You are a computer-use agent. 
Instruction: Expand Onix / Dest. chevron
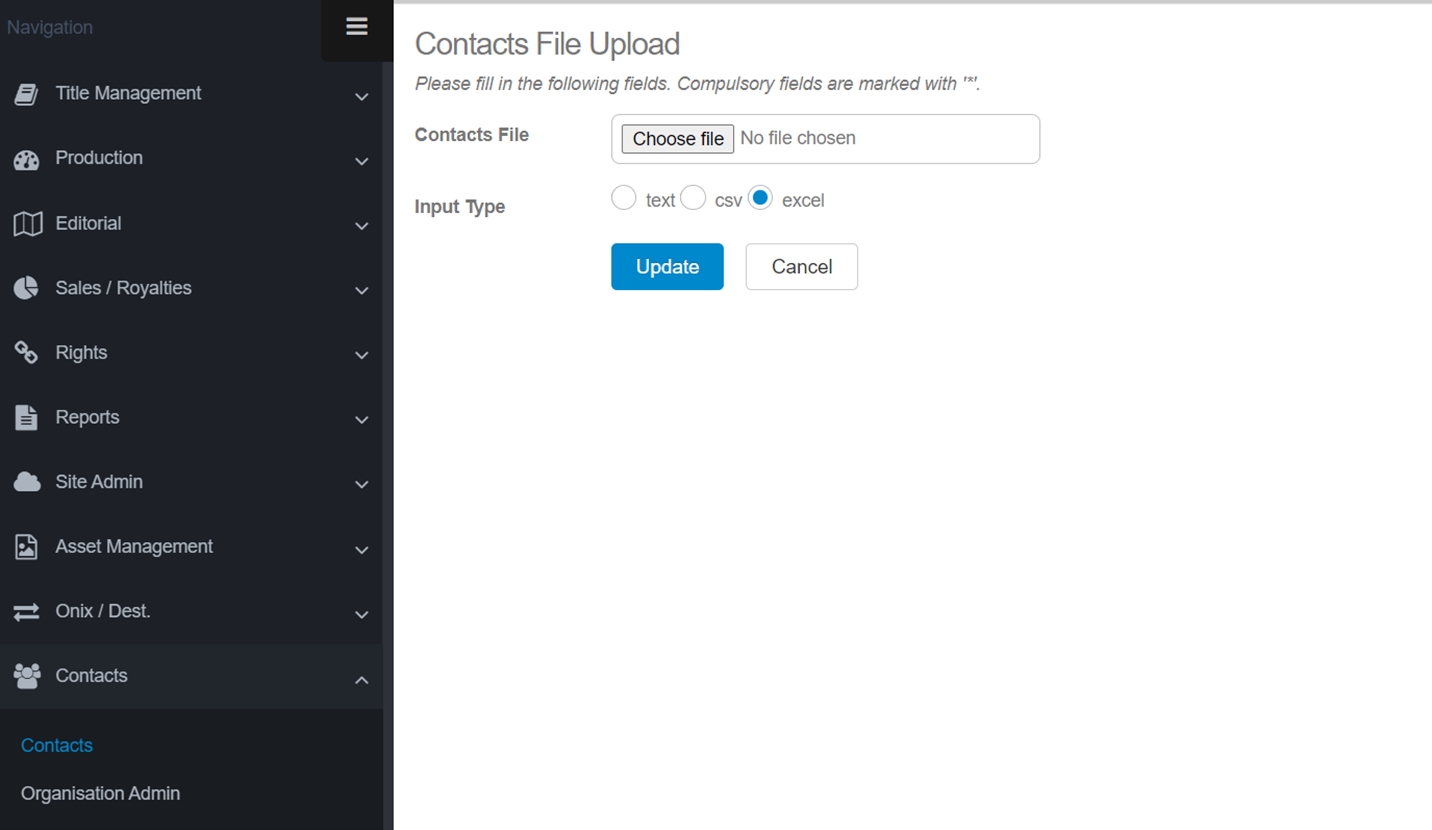pyautogui.click(x=362, y=615)
